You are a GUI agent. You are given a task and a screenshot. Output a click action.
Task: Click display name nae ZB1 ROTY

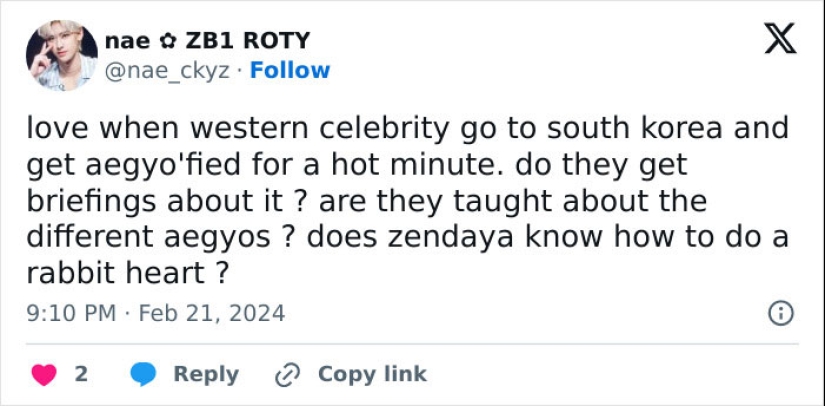(206, 41)
